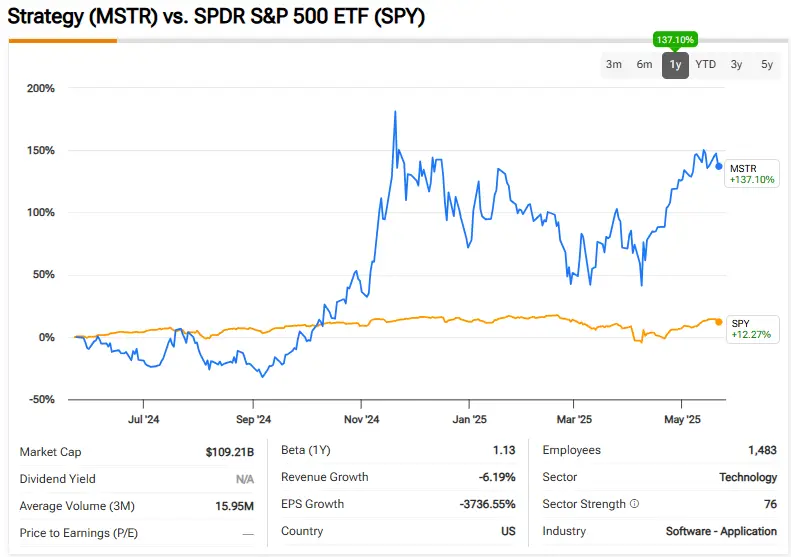The width and height of the screenshot is (791, 557).
Task: Click the Dividend Yield label
Action: coord(58,479)
